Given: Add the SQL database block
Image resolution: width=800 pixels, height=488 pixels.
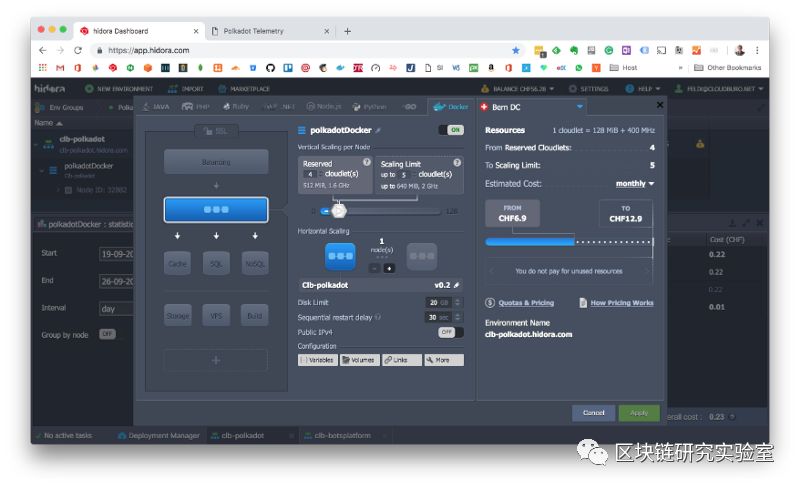Looking at the screenshot, I should pyautogui.click(x=216, y=263).
